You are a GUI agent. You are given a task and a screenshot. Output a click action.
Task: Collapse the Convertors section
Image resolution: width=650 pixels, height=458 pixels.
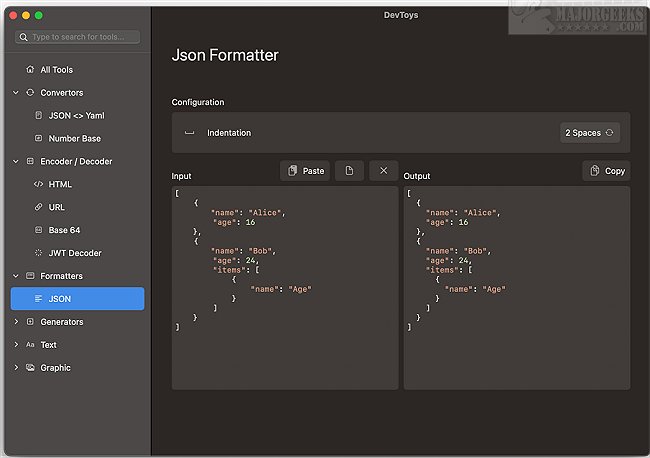pos(16,93)
